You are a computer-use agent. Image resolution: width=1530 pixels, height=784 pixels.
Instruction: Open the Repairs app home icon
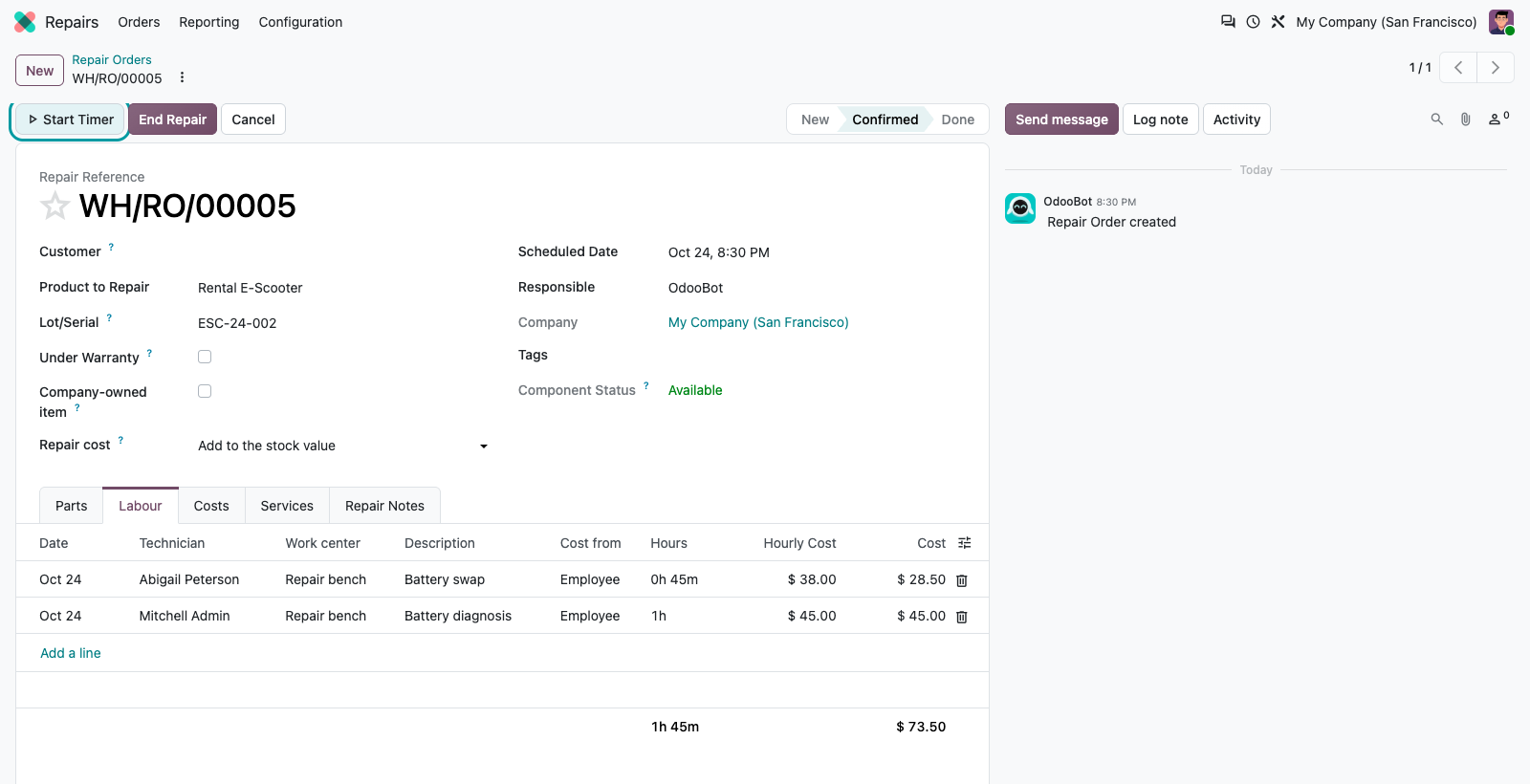point(25,22)
